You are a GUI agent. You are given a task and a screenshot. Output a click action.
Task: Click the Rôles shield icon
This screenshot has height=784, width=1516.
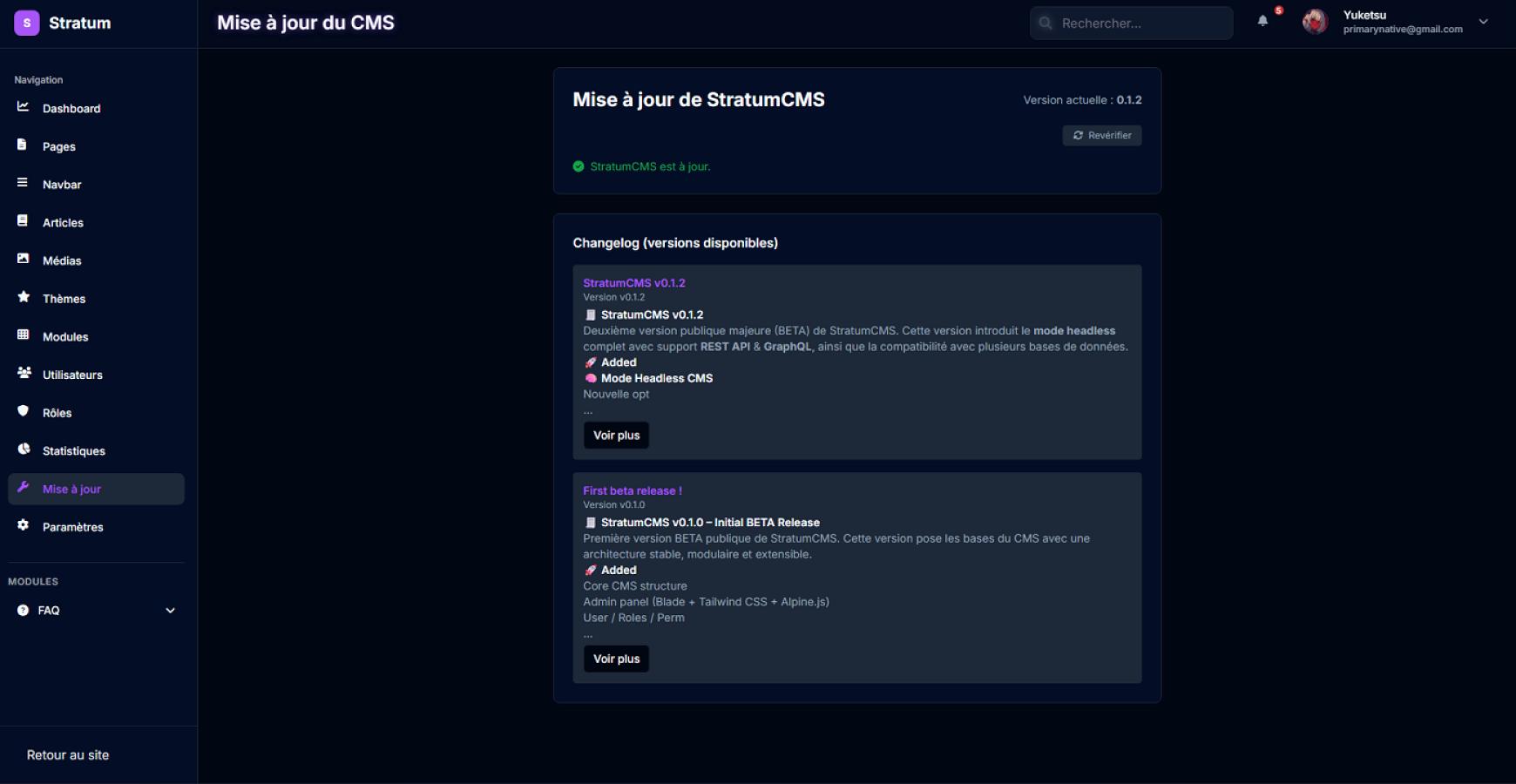point(24,411)
